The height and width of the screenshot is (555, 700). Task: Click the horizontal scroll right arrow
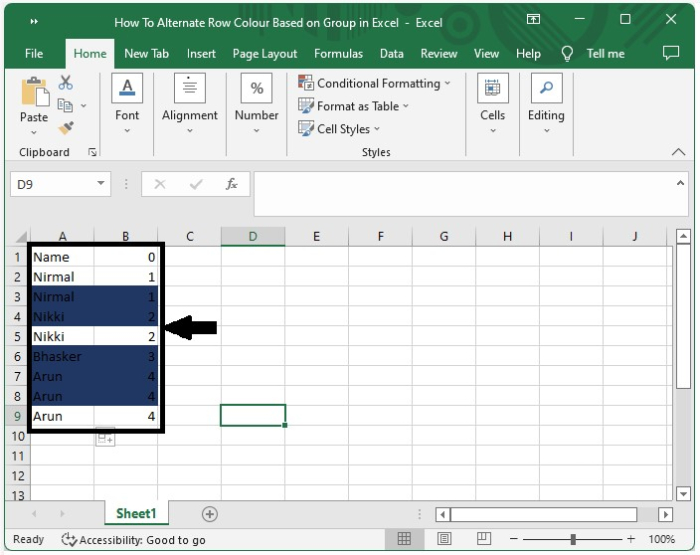pyautogui.click(x=665, y=514)
